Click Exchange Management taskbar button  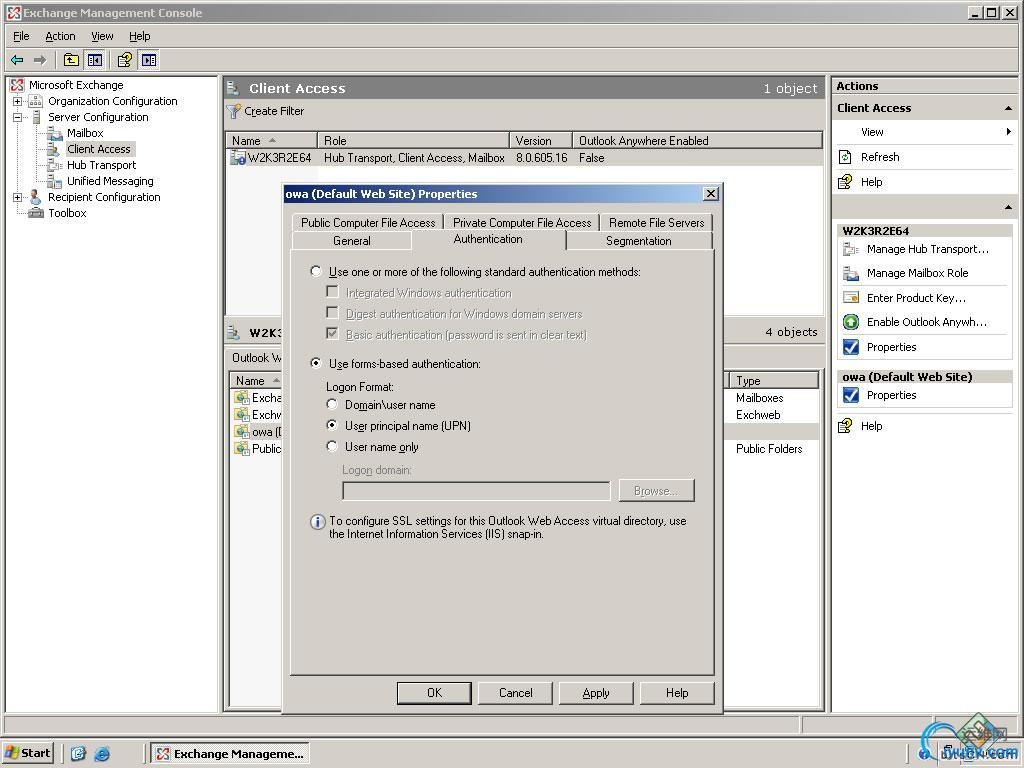(x=231, y=754)
